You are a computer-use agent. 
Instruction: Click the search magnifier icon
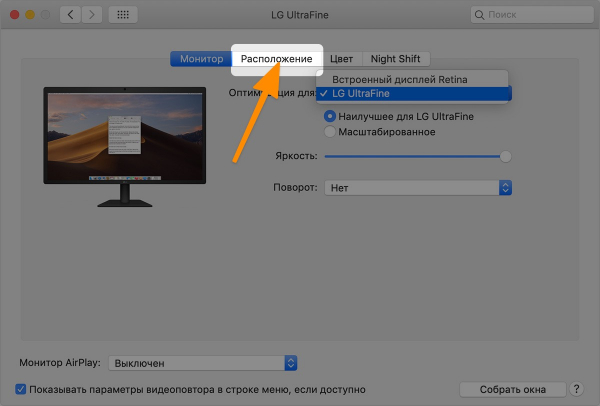[x=479, y=15]
